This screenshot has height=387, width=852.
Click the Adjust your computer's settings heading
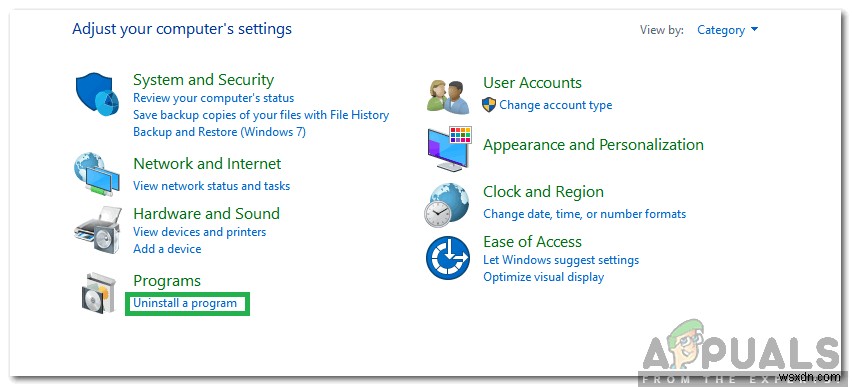click(x=182, y=29)
